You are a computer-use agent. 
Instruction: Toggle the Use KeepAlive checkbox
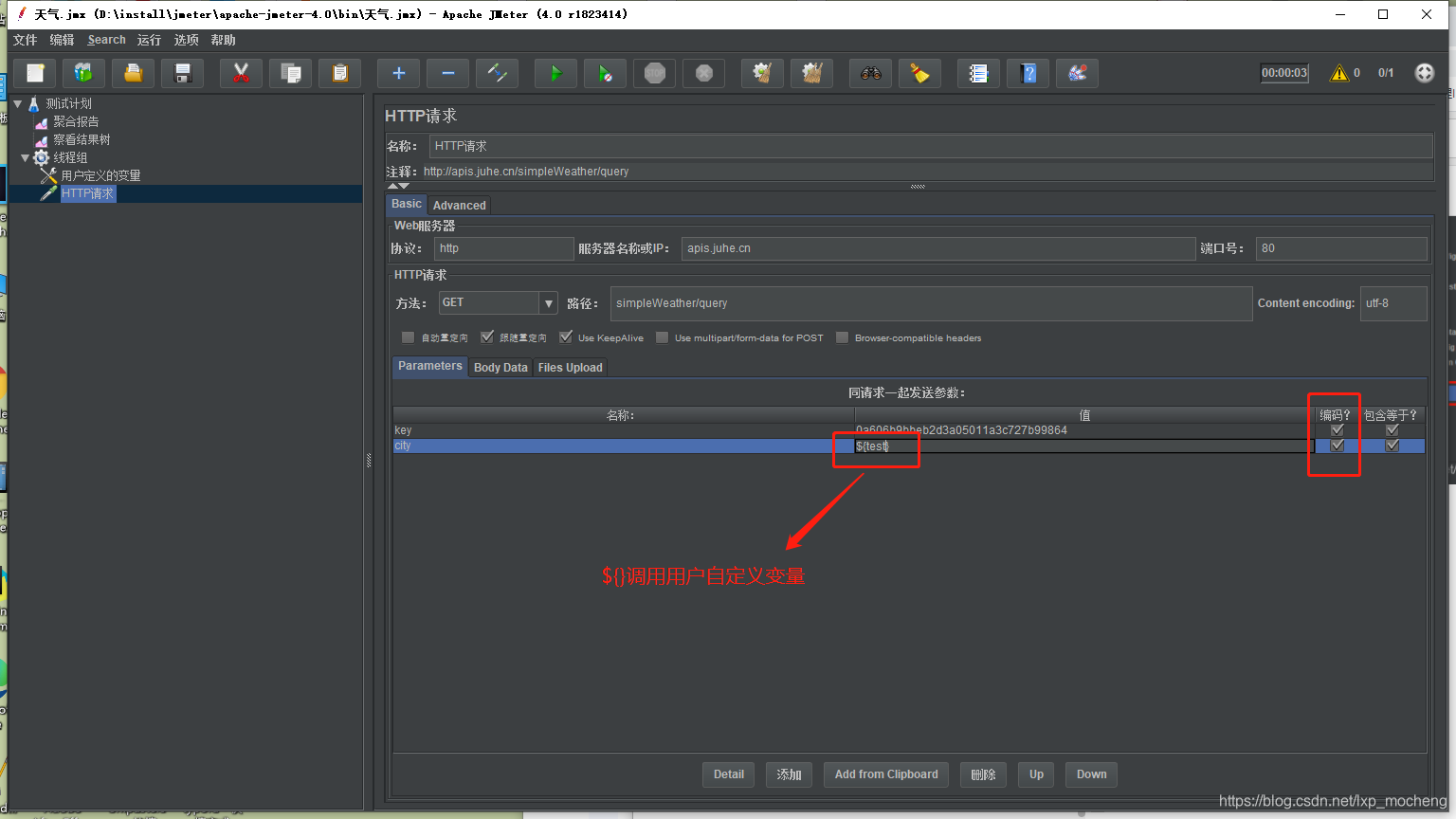(x=566, y=337)
